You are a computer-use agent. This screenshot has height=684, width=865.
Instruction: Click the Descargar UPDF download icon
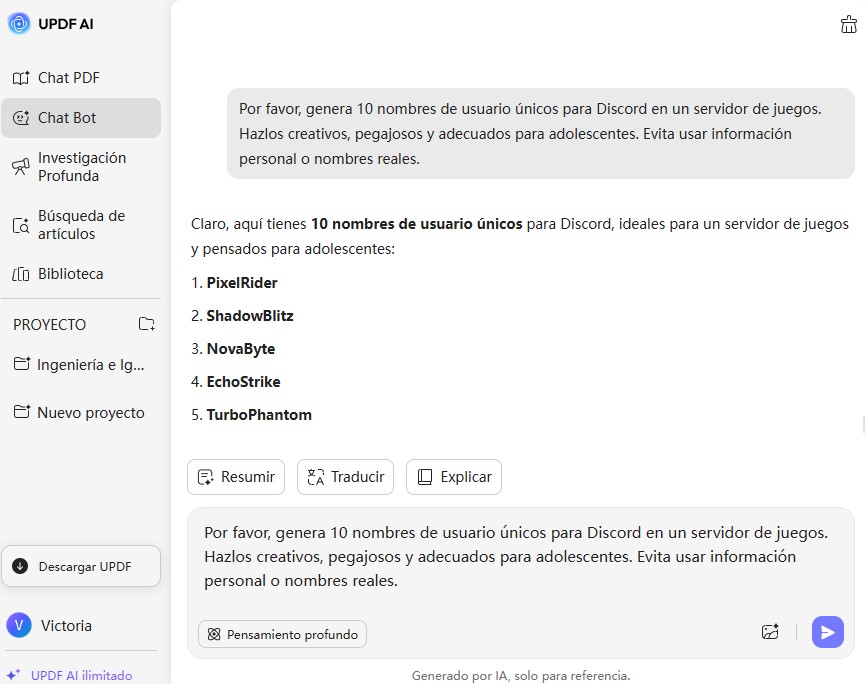click(x=20, y=566)
